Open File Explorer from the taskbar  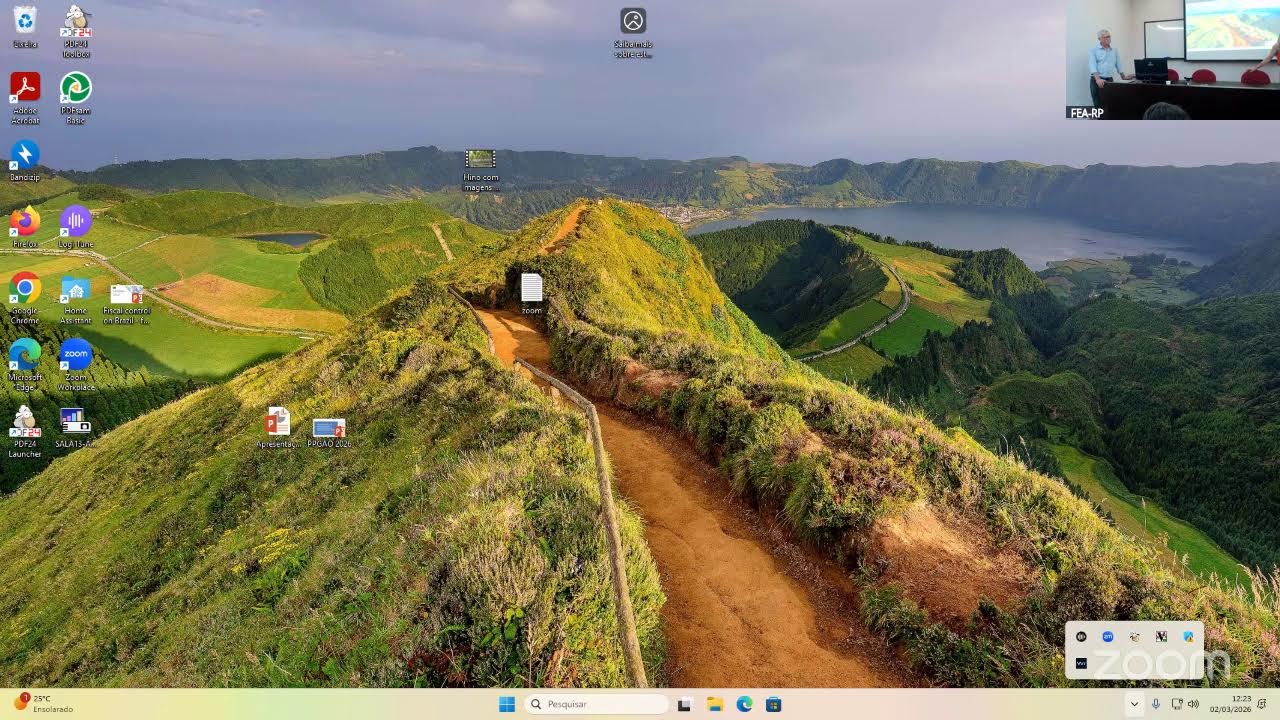(x=714, y=704)
